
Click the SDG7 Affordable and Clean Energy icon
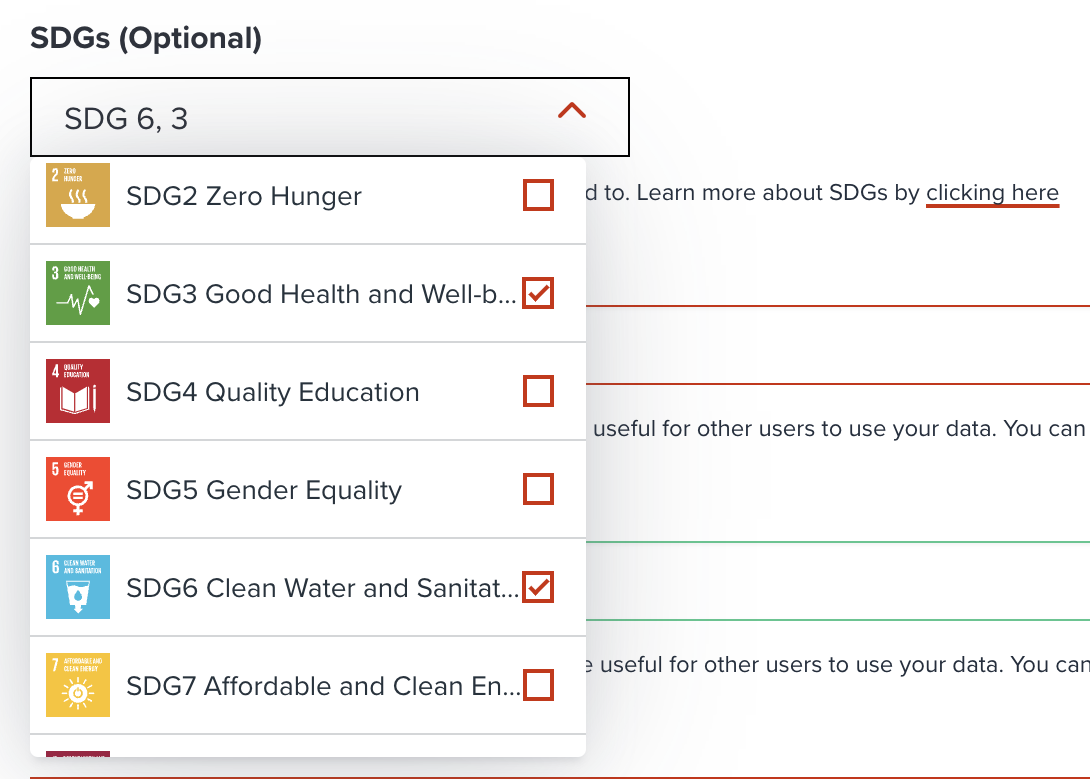click(77, 685)
